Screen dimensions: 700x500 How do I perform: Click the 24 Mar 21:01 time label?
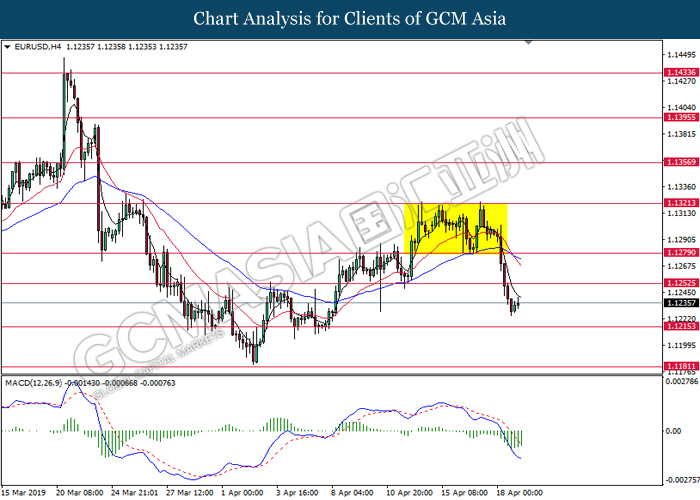(134, 493)
